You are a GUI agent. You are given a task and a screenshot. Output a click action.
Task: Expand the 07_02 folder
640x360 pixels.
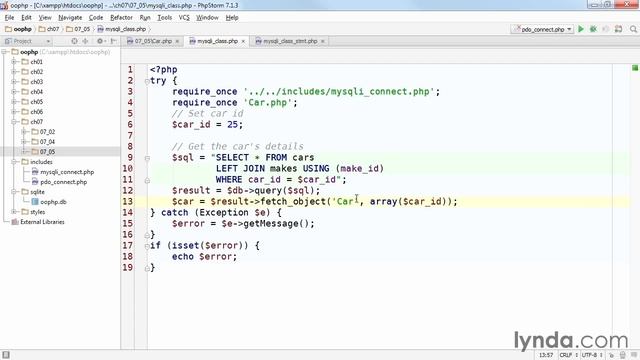tap(24, 131)
